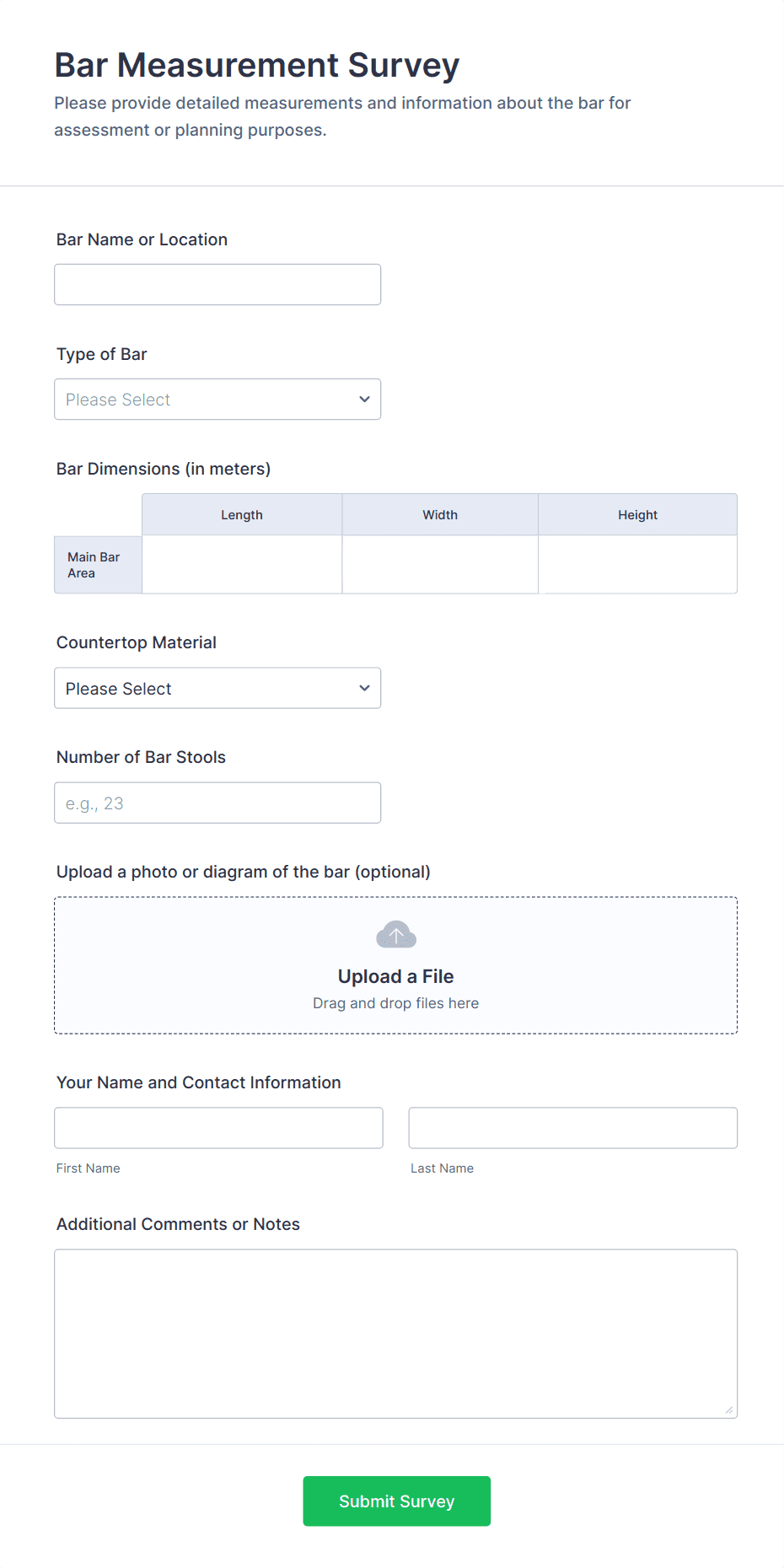The width and height of the screenshot is (784, 1568).
Task: Click the Main Bar Area Width cell
Action: (440, 565)
